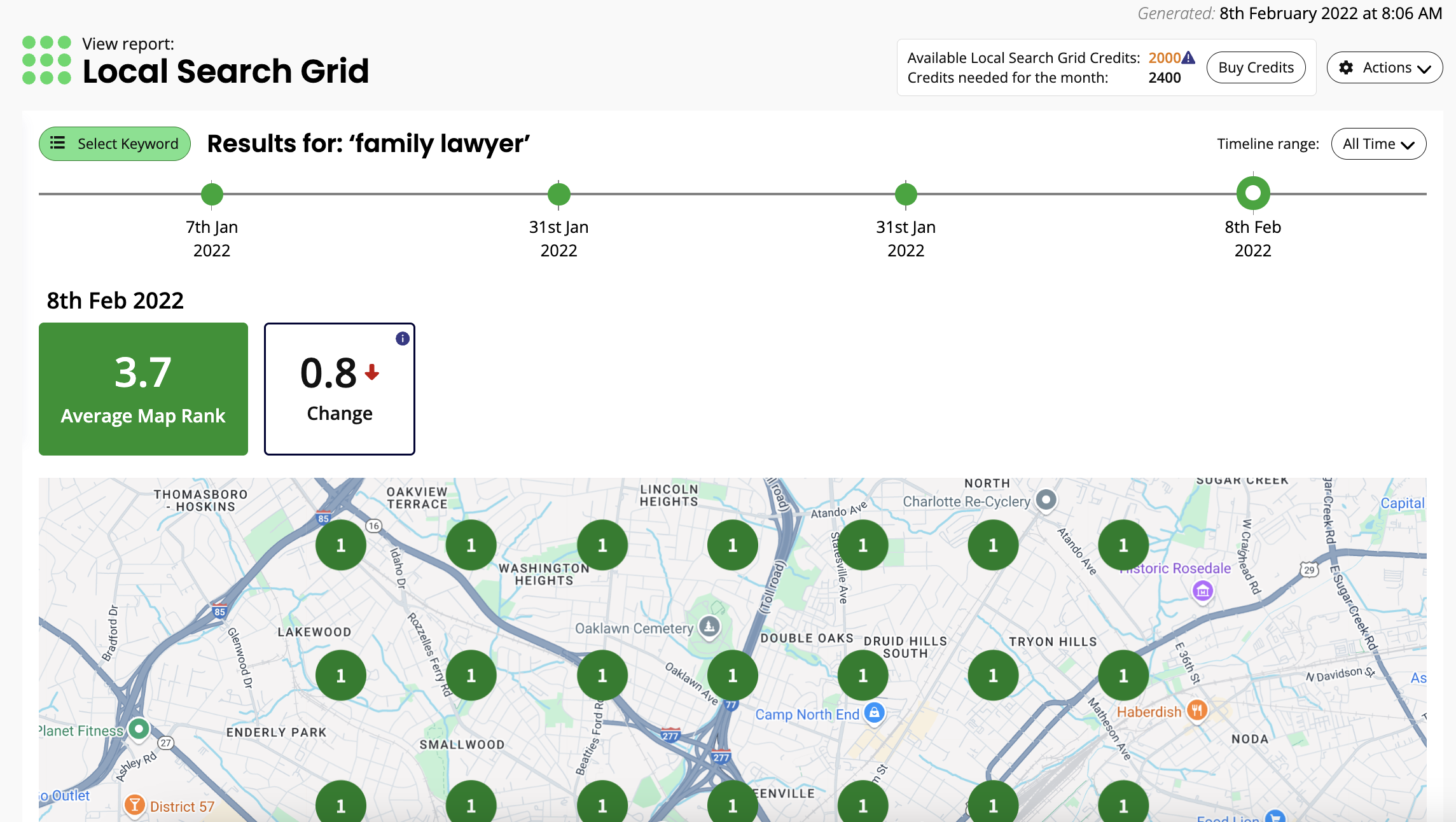Viewport: 1456px width, 822px height.
Task: Click rank 1 marker near Historic Rosedale
Action: (x=1123, y=545)
